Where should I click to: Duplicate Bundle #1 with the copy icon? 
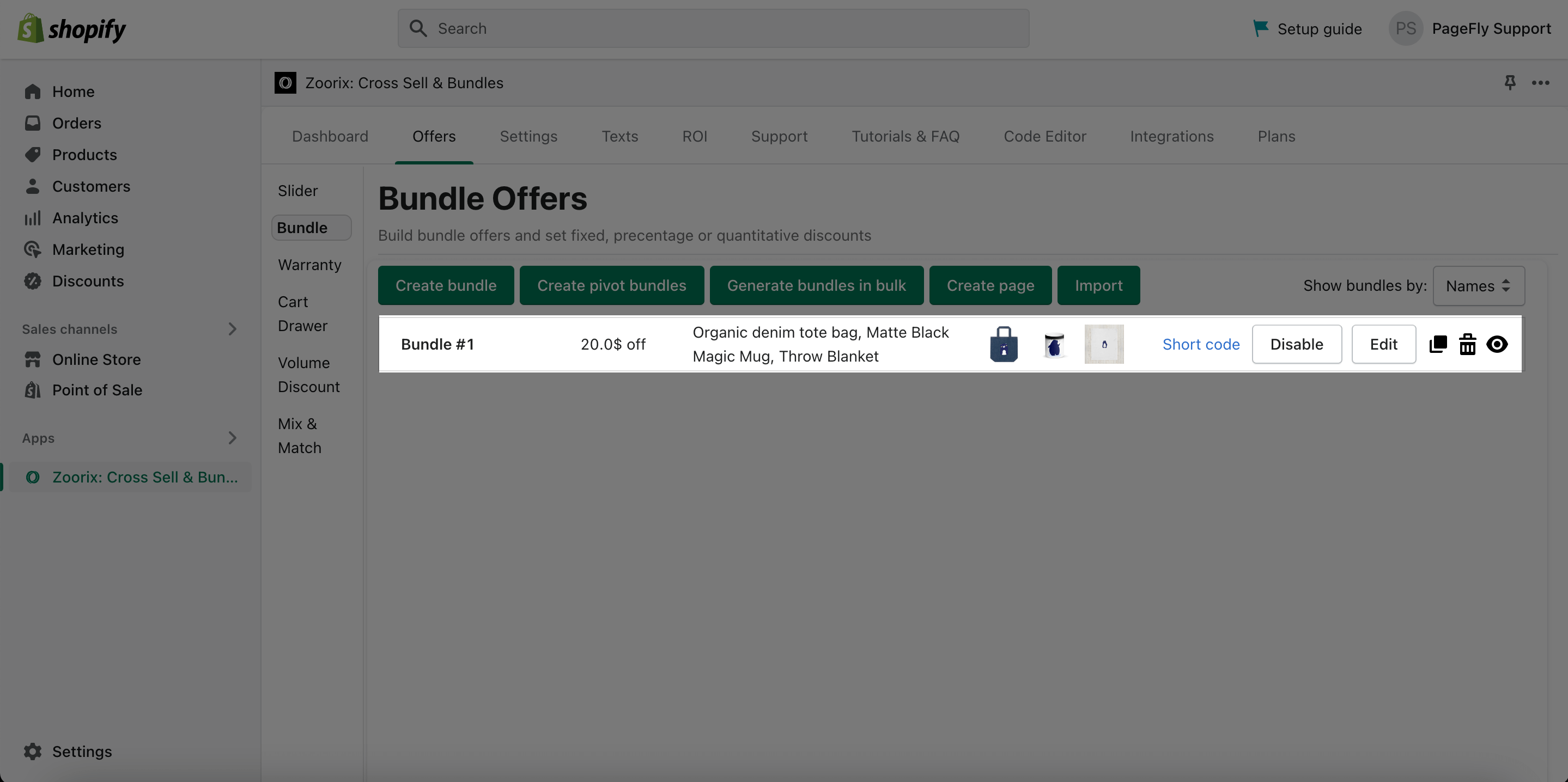[x=1438, y=345]
